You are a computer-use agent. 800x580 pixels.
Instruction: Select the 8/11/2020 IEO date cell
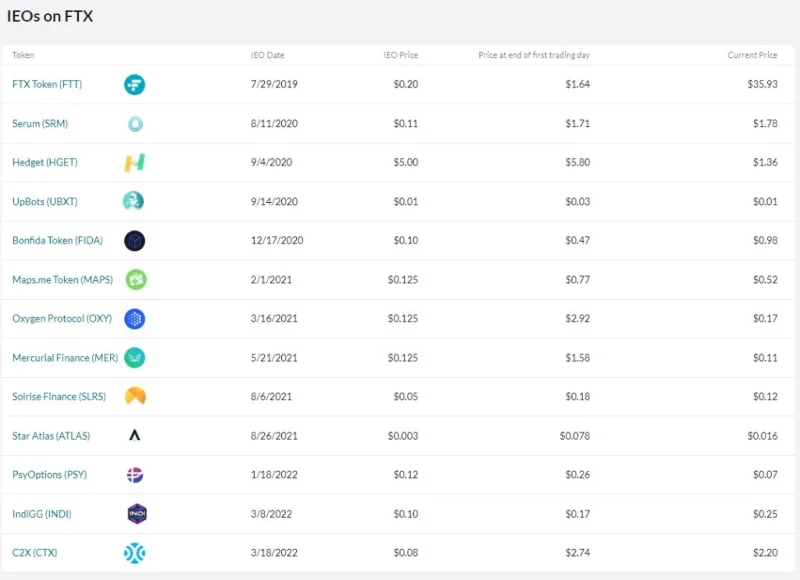click(x=274, y=123)
